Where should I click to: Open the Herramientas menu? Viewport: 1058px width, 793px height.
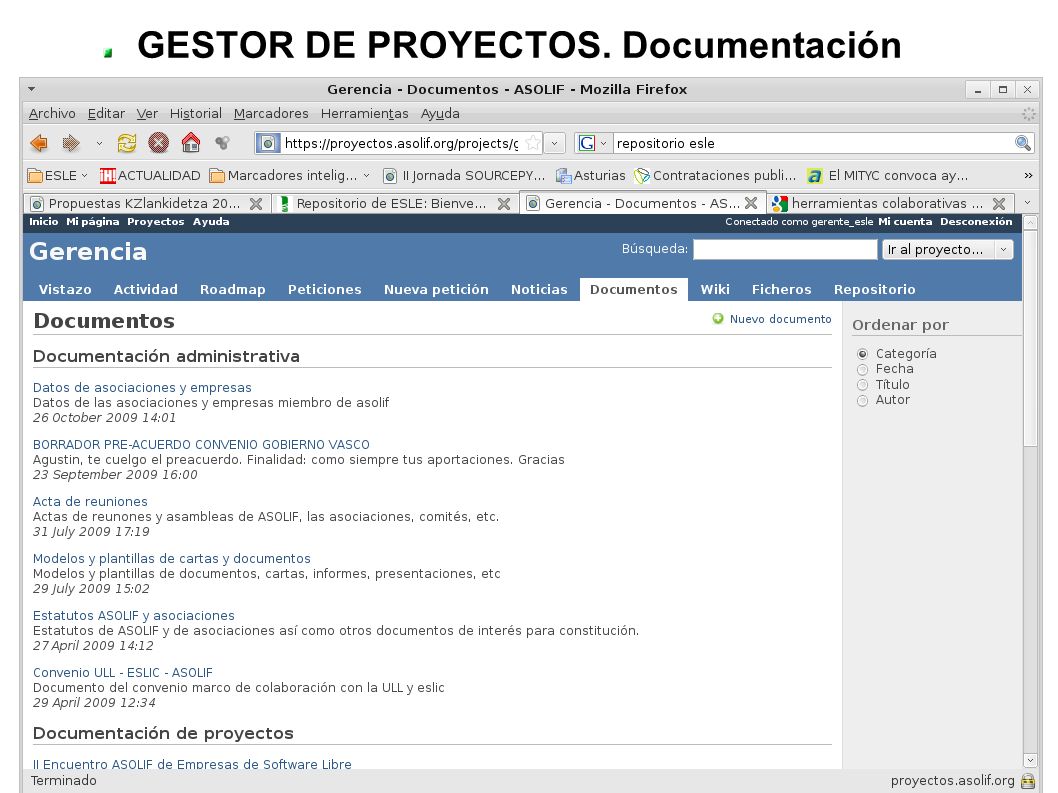tap(364, 113)
